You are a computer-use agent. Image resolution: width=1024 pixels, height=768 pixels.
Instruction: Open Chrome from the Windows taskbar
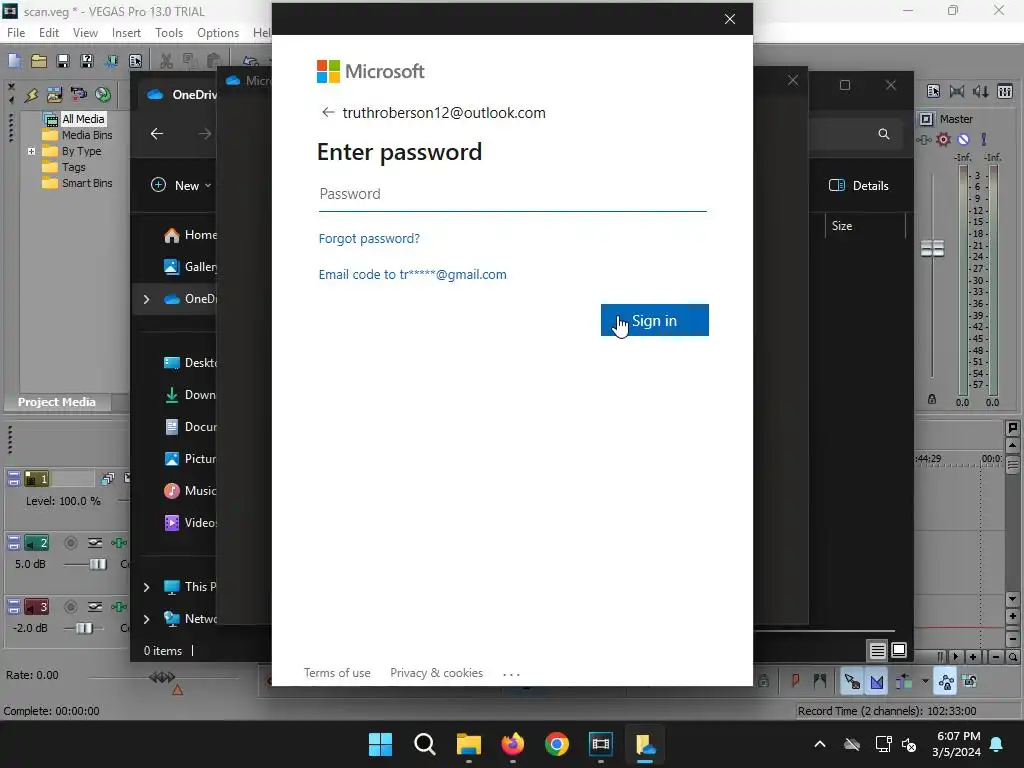coord(556,744)
